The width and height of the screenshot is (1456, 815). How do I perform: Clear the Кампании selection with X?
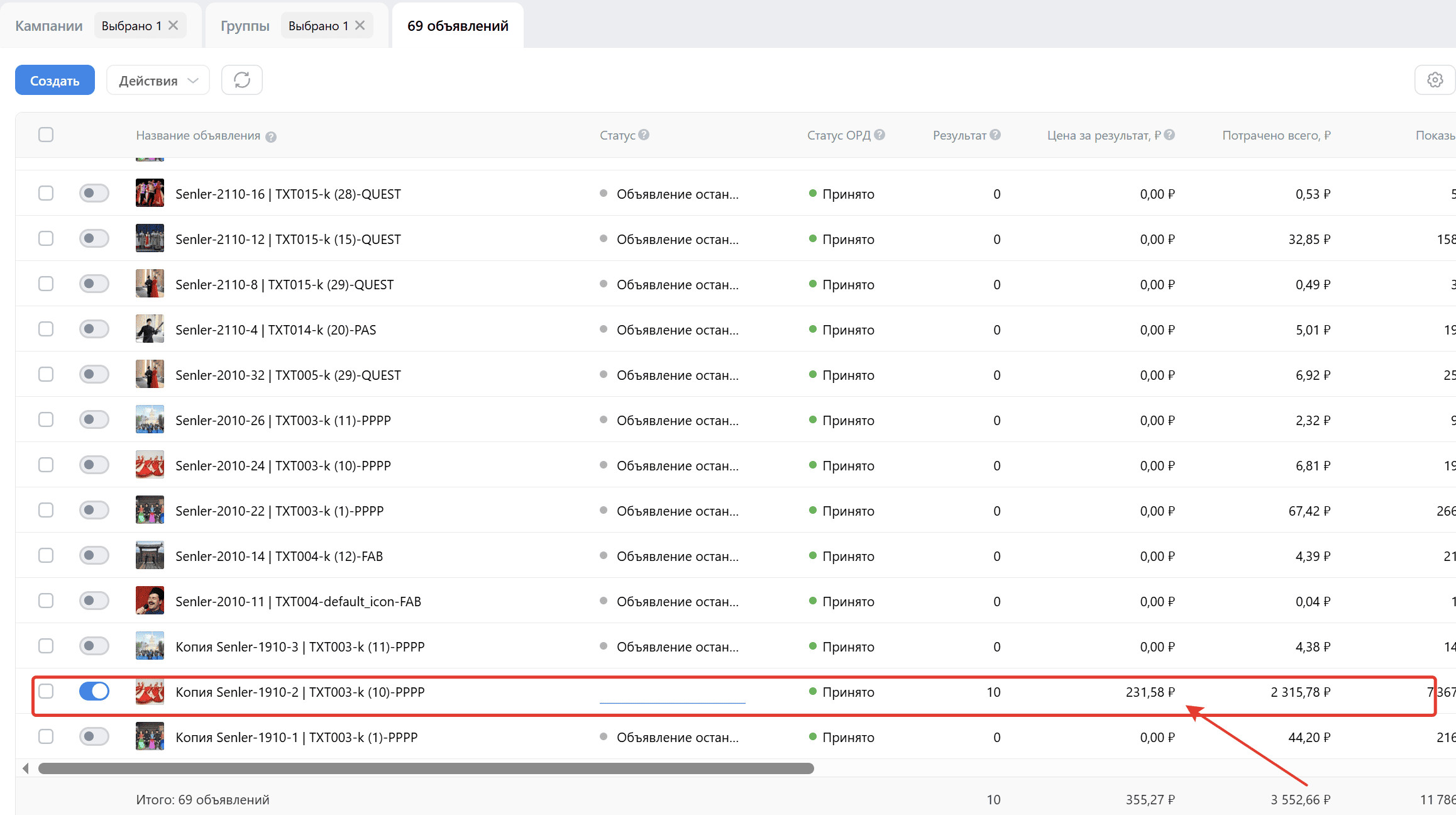tap(174, 25)
